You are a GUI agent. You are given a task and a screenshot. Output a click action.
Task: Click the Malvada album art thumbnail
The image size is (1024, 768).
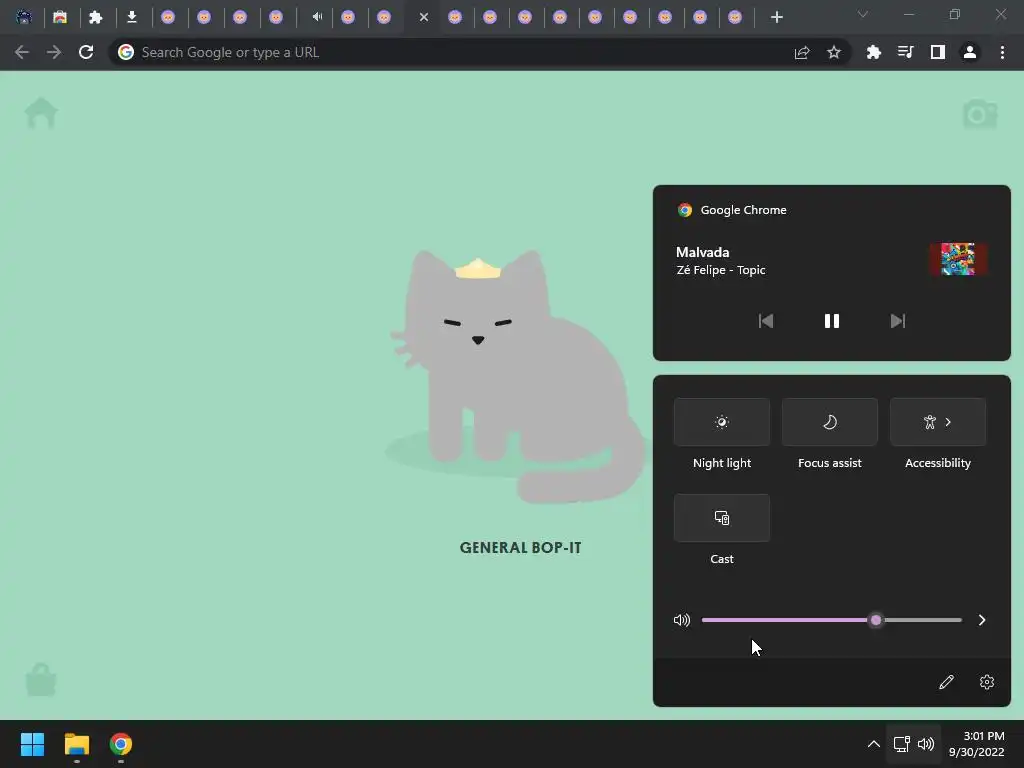point(957,259)
